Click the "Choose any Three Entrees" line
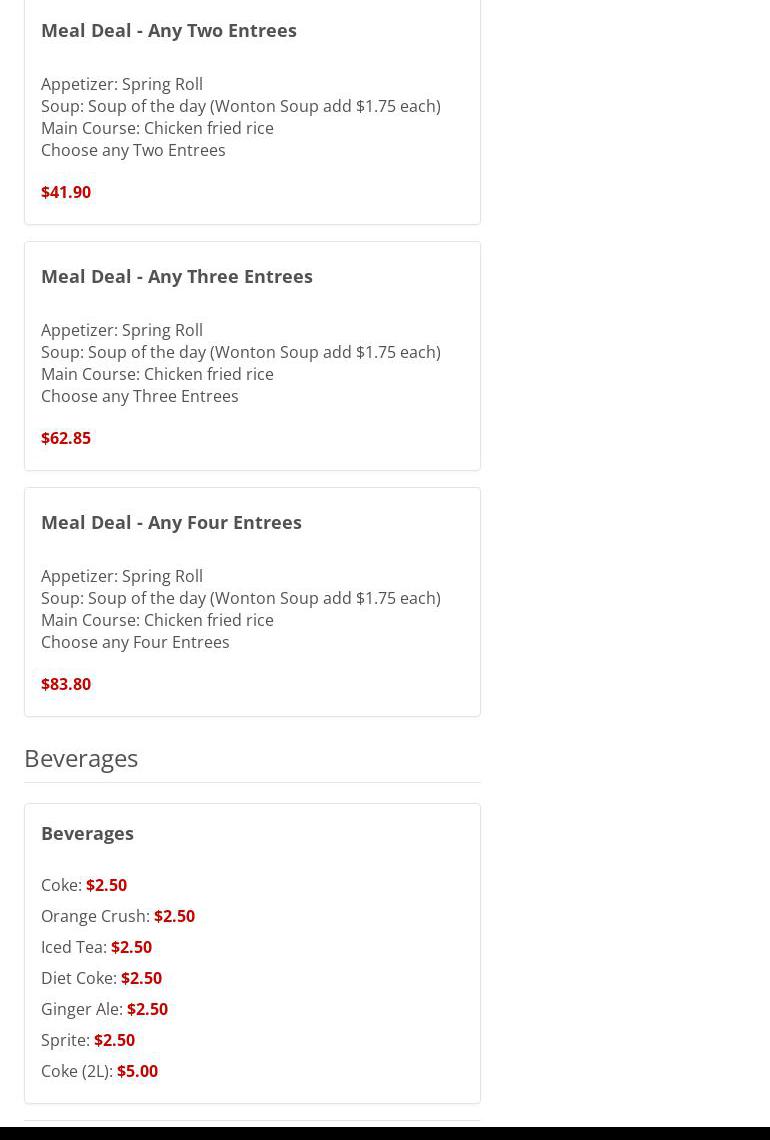Viewport: 770px width, 1140px height. point(139,396)
